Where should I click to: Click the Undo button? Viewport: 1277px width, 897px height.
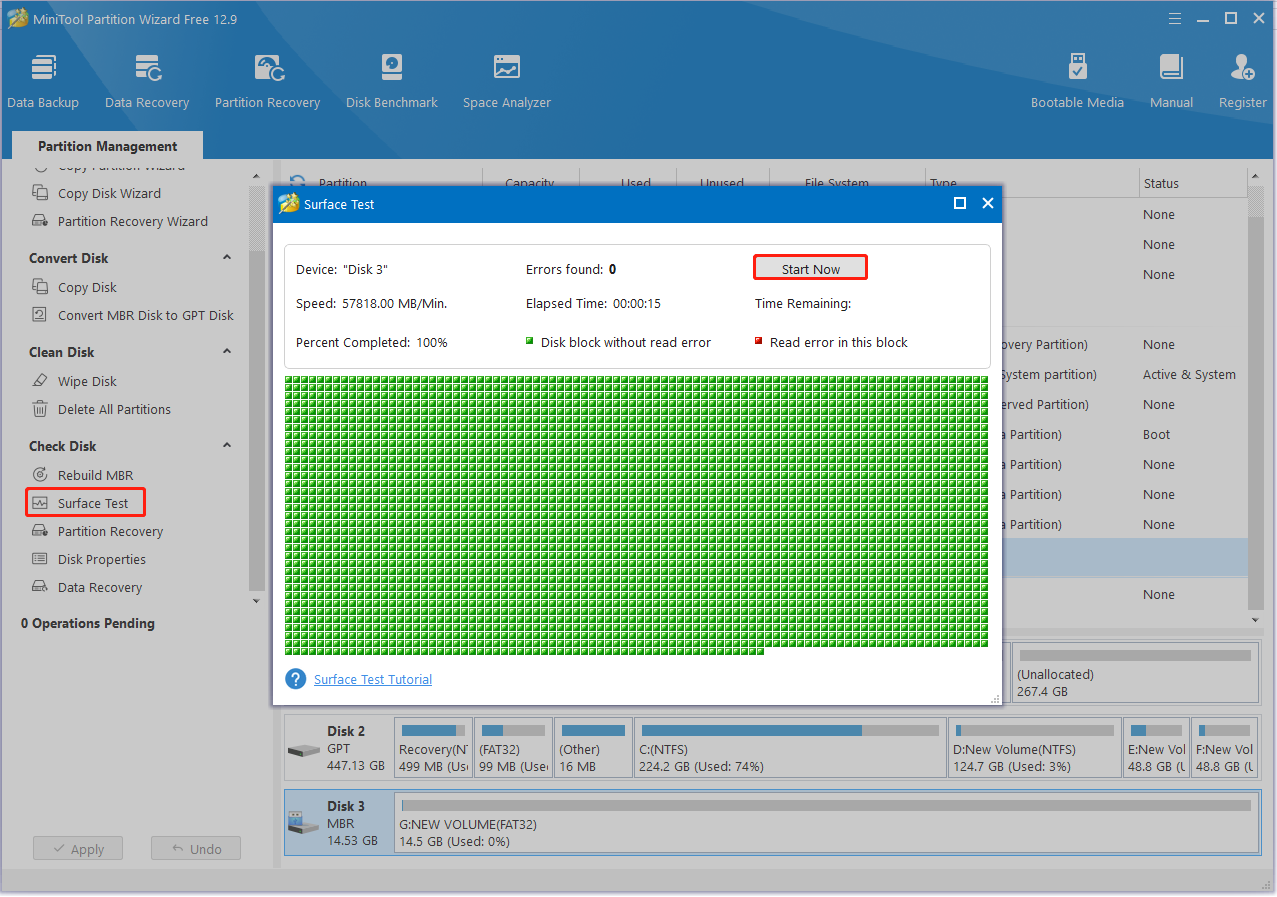pos(195,848)
